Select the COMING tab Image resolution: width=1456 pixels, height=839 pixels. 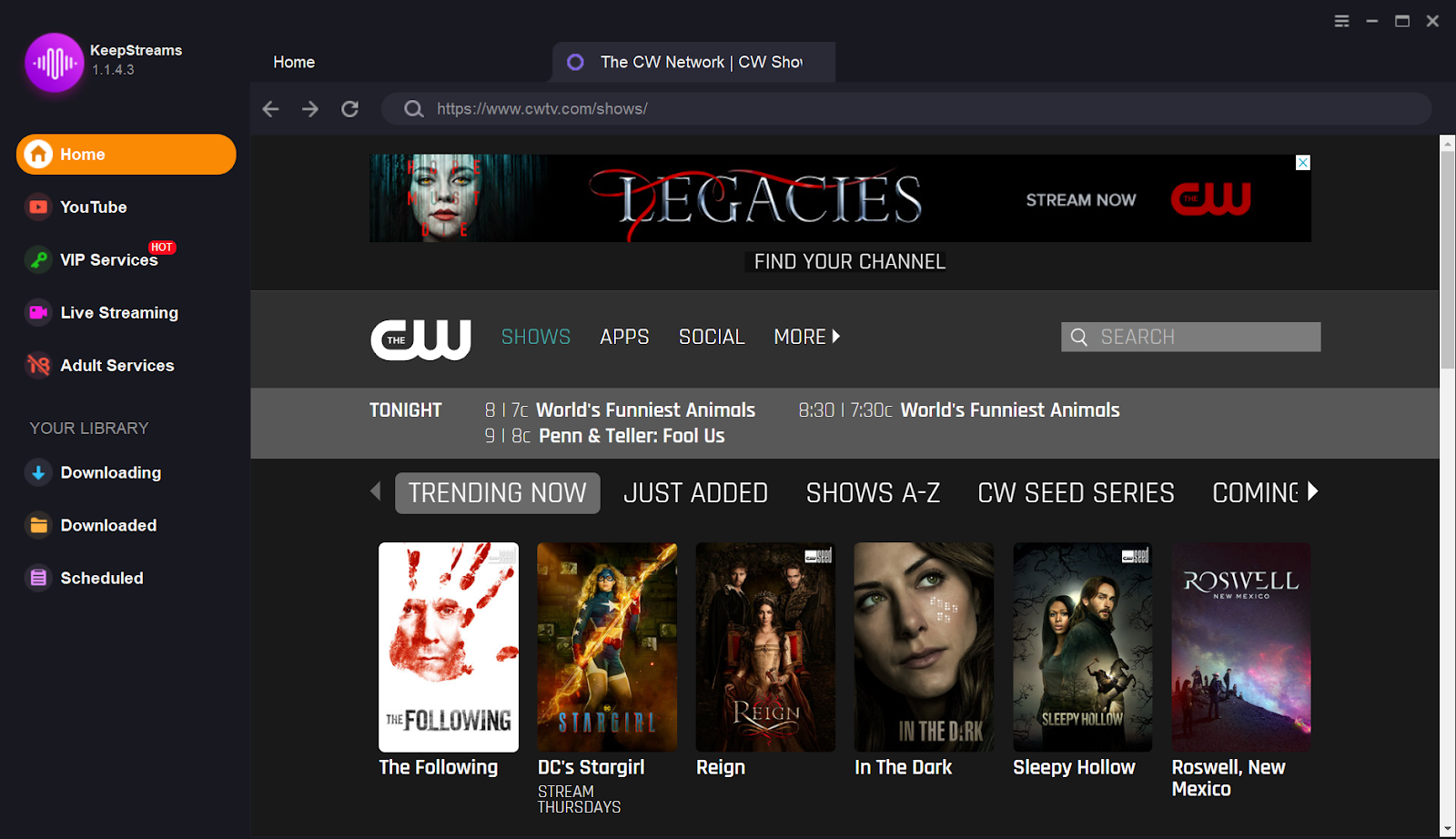[1255, 493]
